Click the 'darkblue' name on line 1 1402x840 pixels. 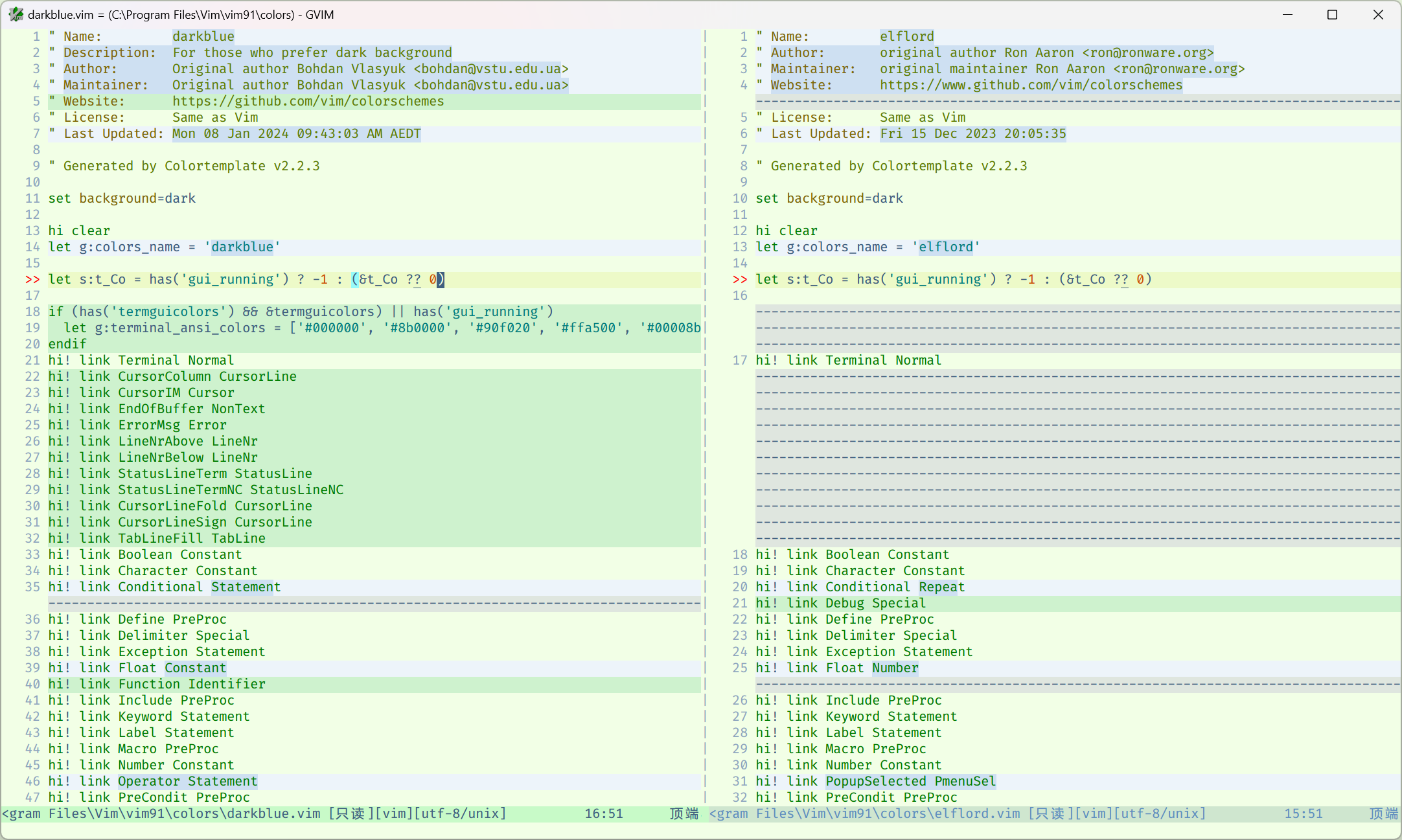(x=203, y=37)
